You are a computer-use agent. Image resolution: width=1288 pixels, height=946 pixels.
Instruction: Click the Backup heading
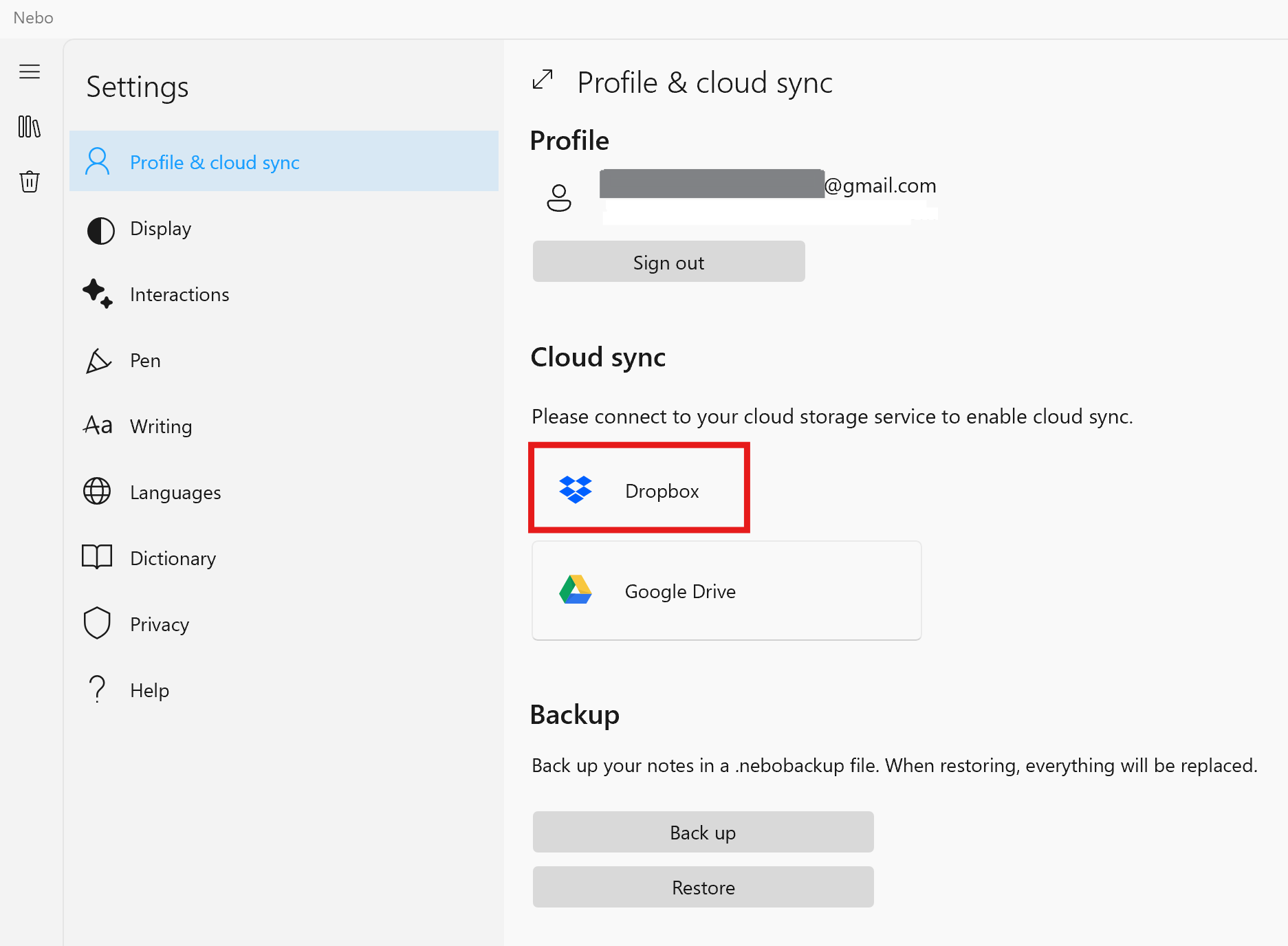click(x=575, y=714)
